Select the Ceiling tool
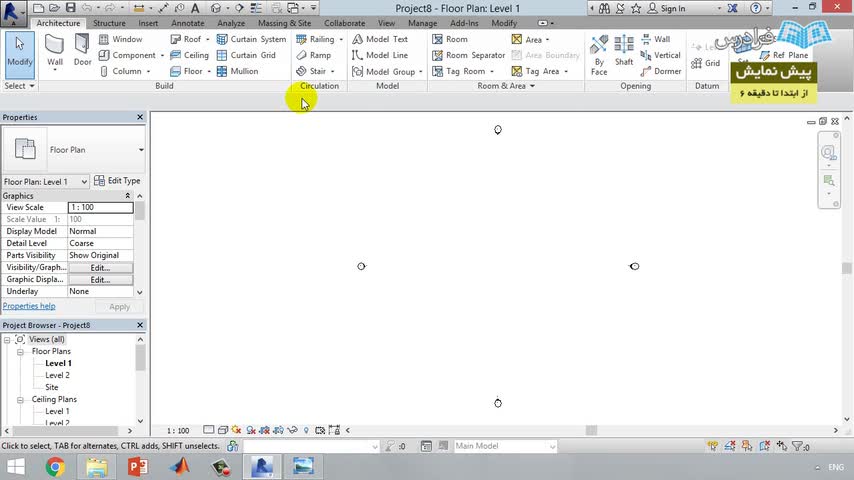Image resolution: width=854 pixels, height=480 pixels. point(190,55)
